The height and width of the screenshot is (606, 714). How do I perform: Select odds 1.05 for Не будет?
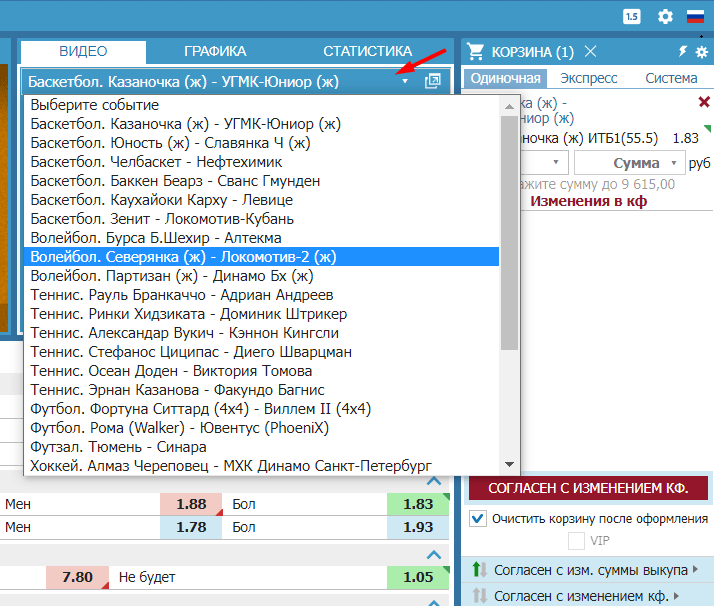[418, 577]
